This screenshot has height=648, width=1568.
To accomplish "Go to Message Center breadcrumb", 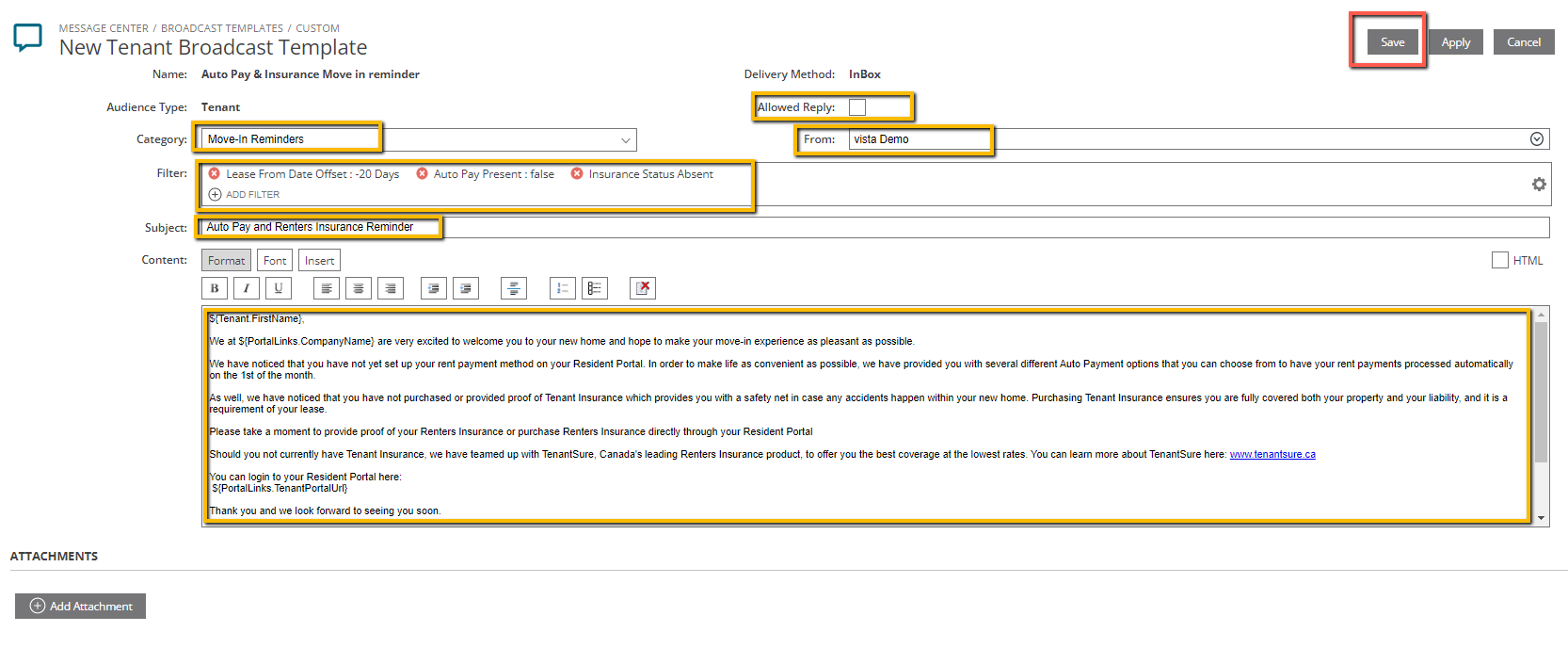I will coord(104,28).
